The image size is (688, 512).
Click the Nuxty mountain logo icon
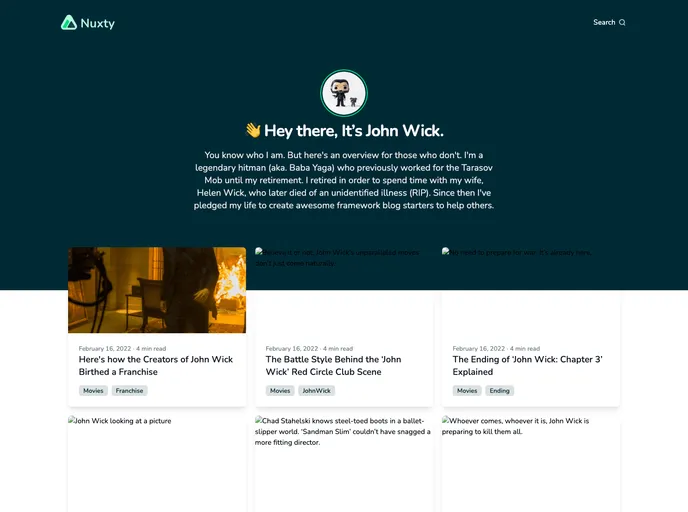[69, 22]
